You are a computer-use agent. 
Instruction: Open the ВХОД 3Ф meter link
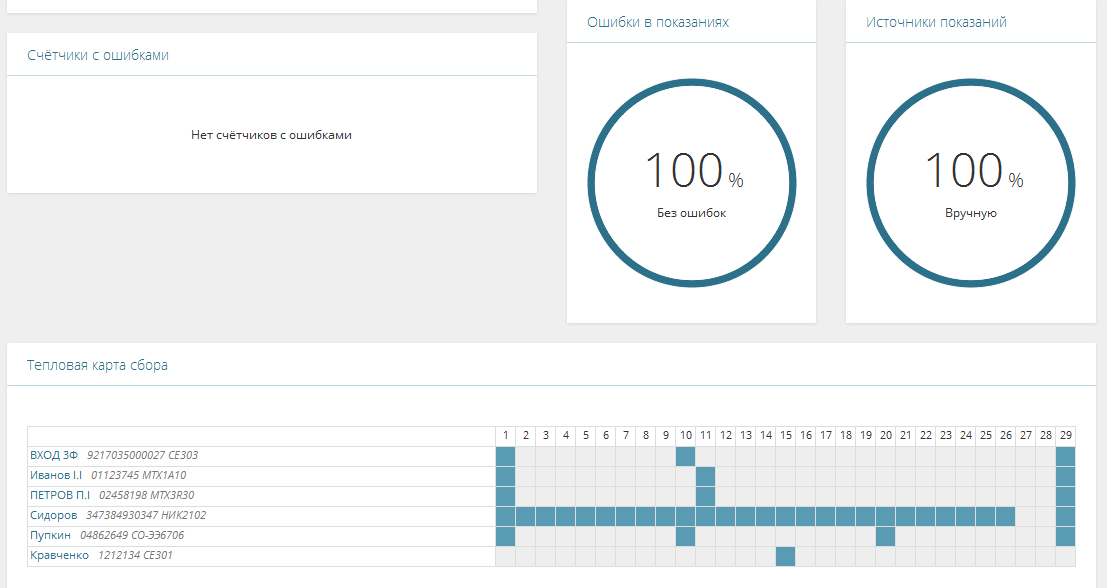pyautogui.click(x=54, y=456)
